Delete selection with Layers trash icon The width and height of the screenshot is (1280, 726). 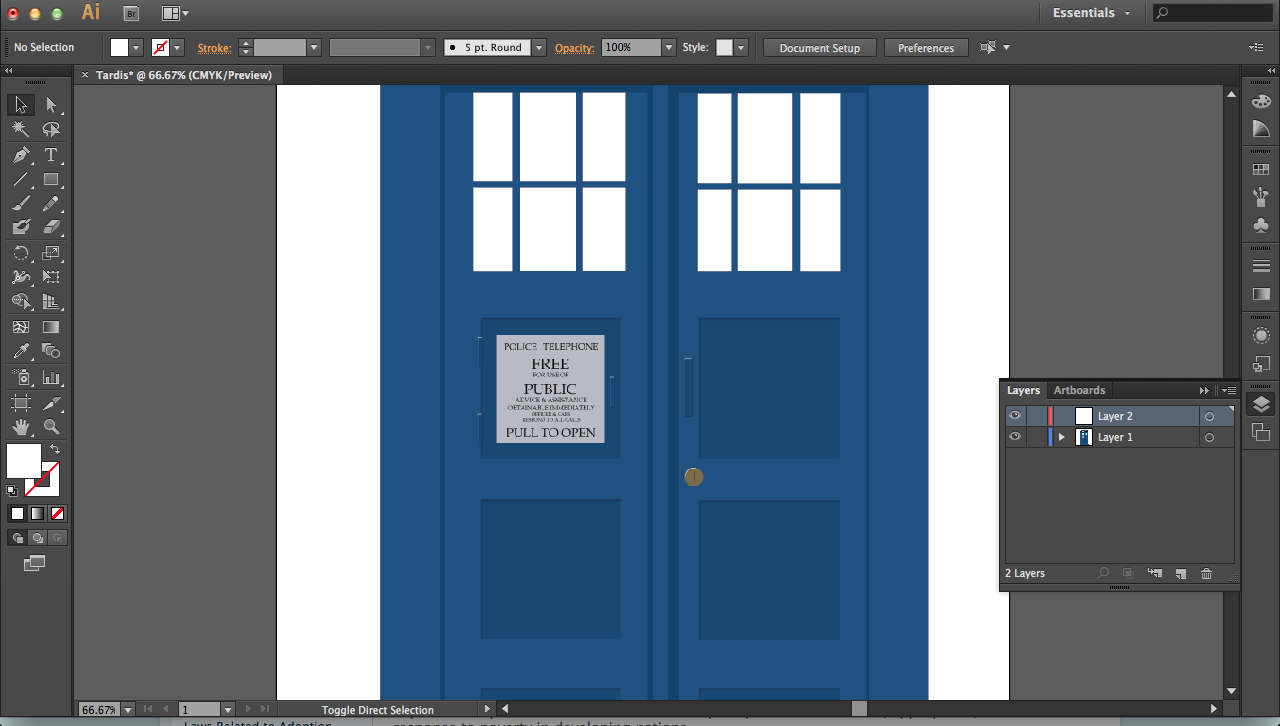[1206, 574]
